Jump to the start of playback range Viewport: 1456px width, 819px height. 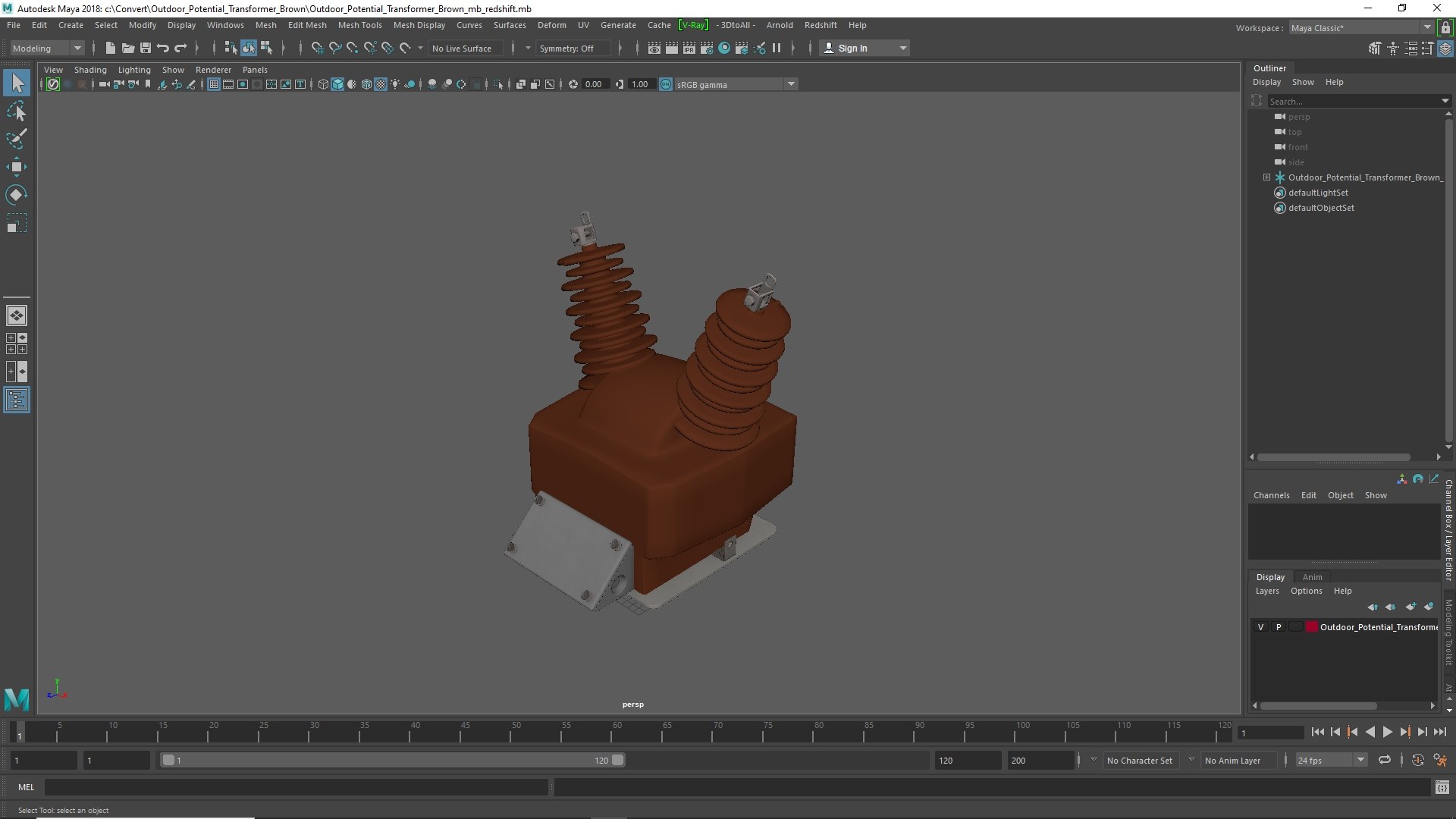tap(1317, 732)
